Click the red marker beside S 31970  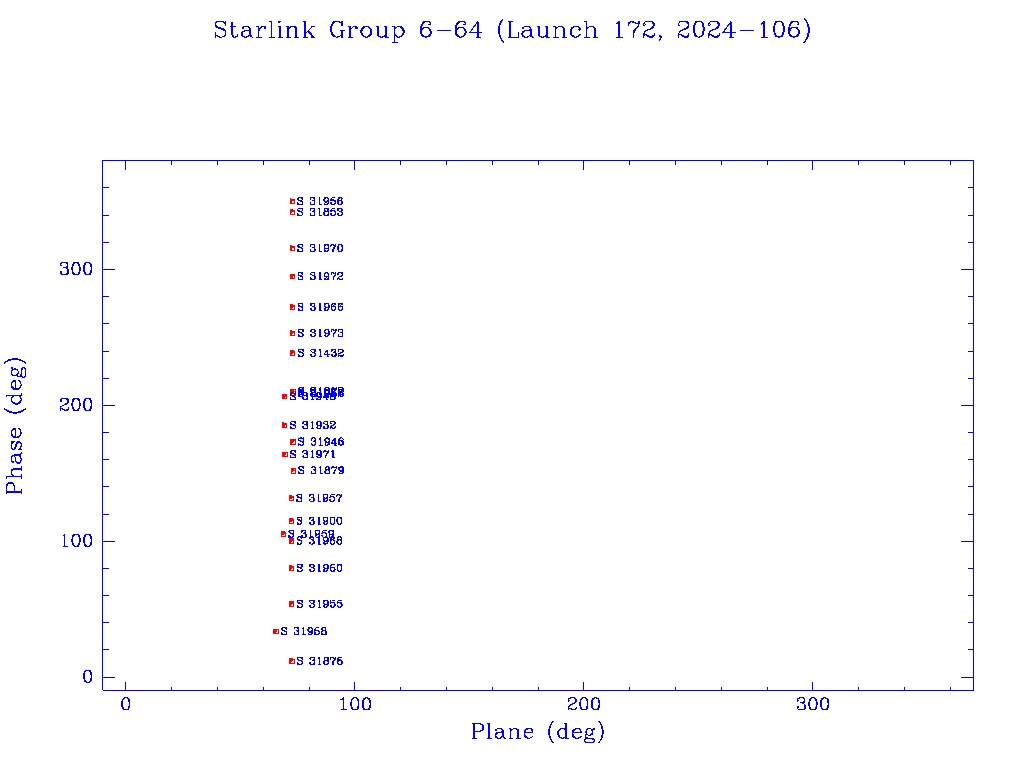coord(293,248)
